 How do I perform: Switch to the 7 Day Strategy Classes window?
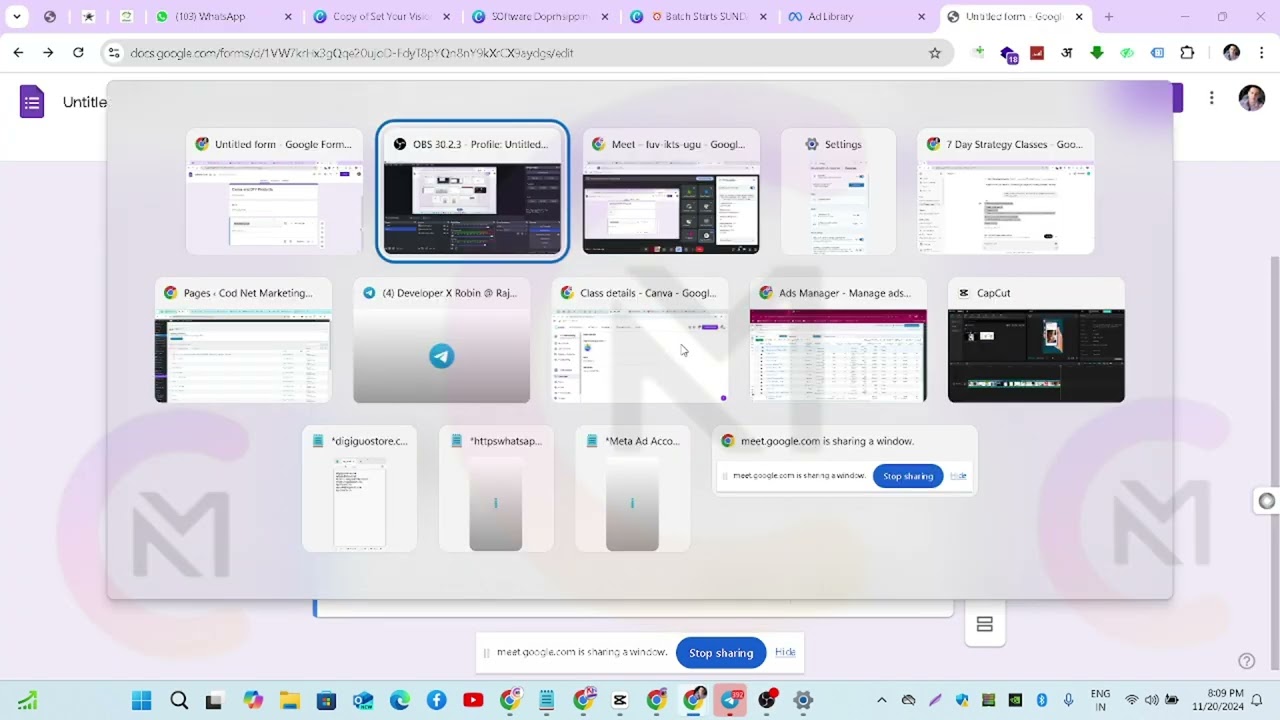[x=1006, y=192]
